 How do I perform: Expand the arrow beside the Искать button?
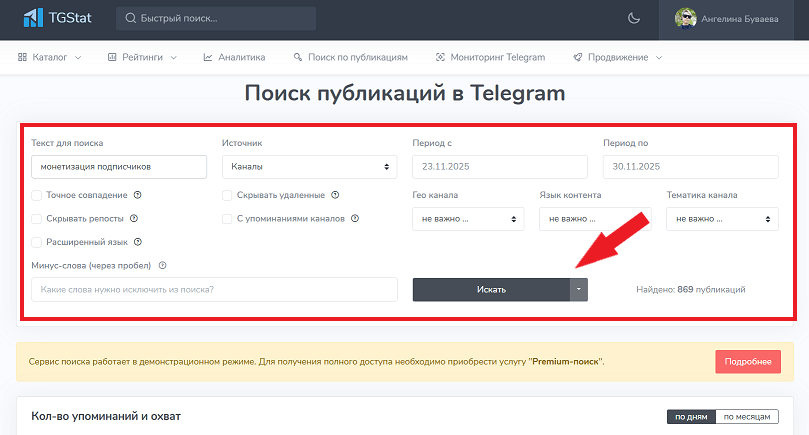tap(579, 289)
